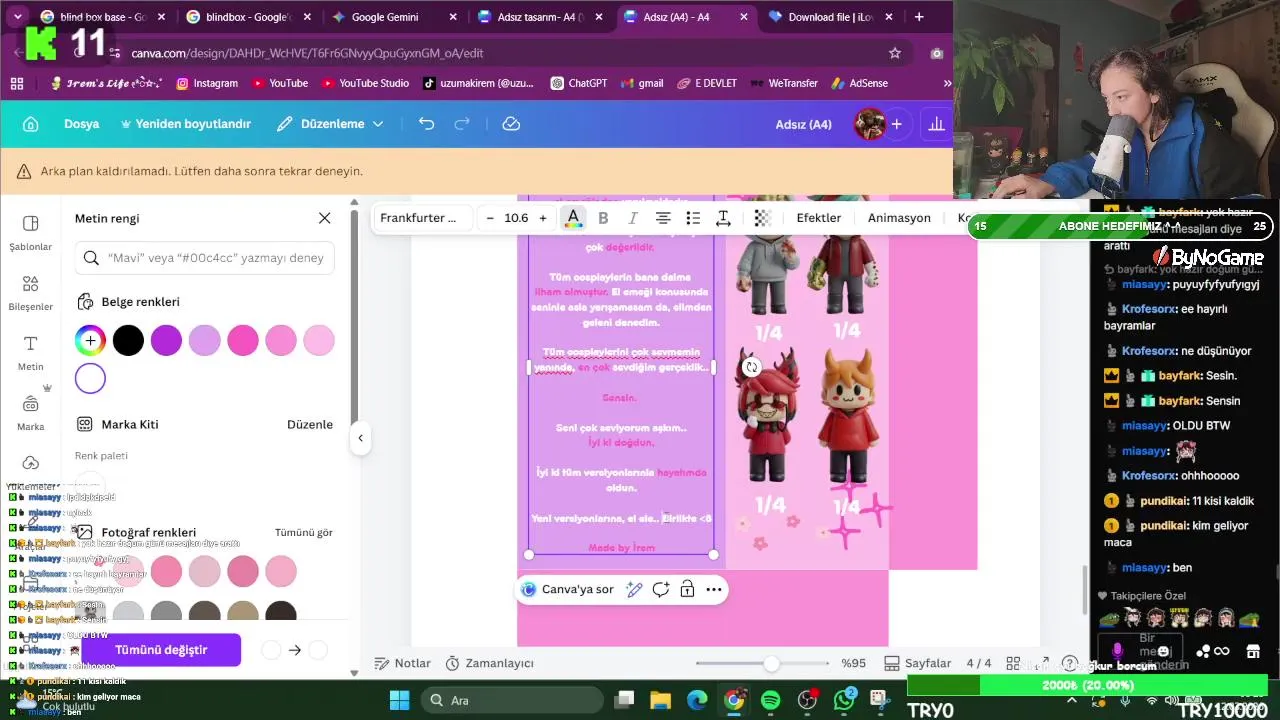Open the Dosya menu
Image resolution: width=1280 pixels, height=720 pixels.
82,124
